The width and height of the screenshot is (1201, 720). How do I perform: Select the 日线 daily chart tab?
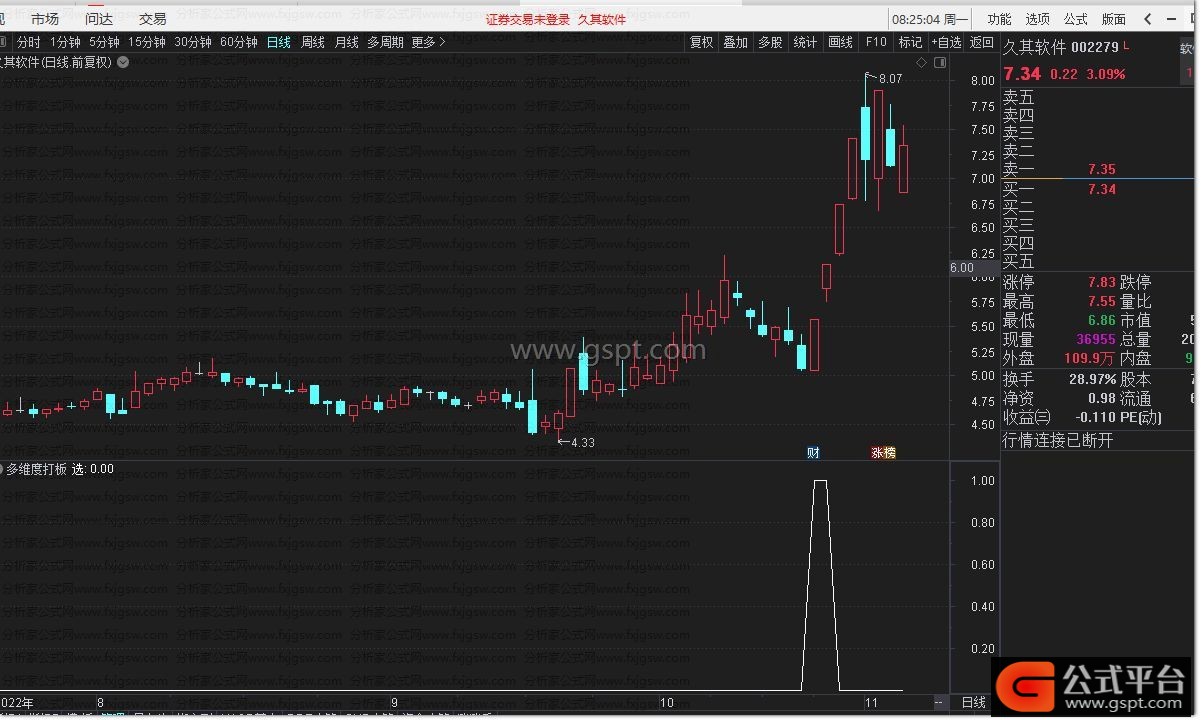278,42
